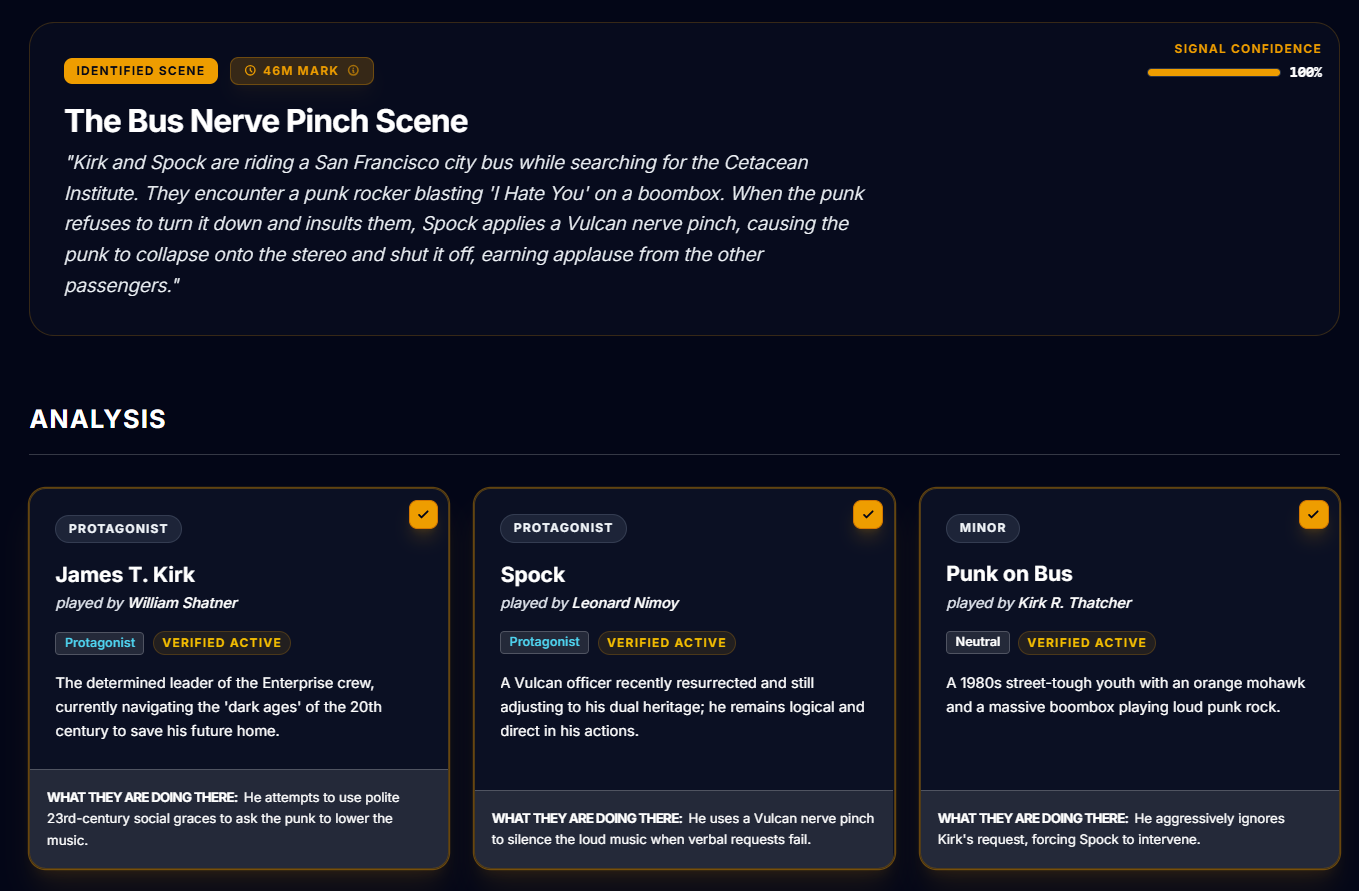The width and height of the screenshot is (1359, 891).
Task: Click VERIFIED ACTIVE badge on Spock card
Action: [667, 643]
